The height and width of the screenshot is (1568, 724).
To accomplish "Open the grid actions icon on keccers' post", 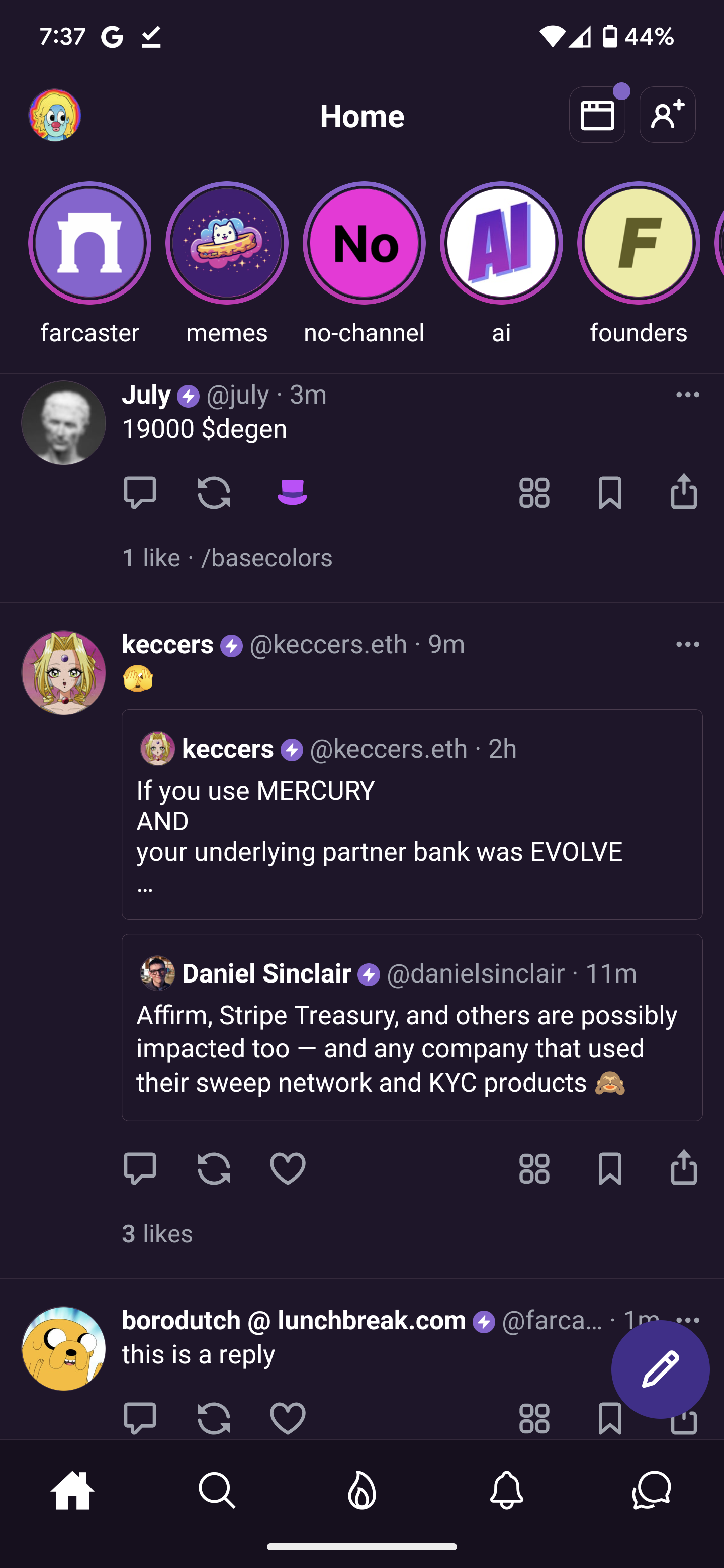I will pyautogui.click(x=534, y=1168).
